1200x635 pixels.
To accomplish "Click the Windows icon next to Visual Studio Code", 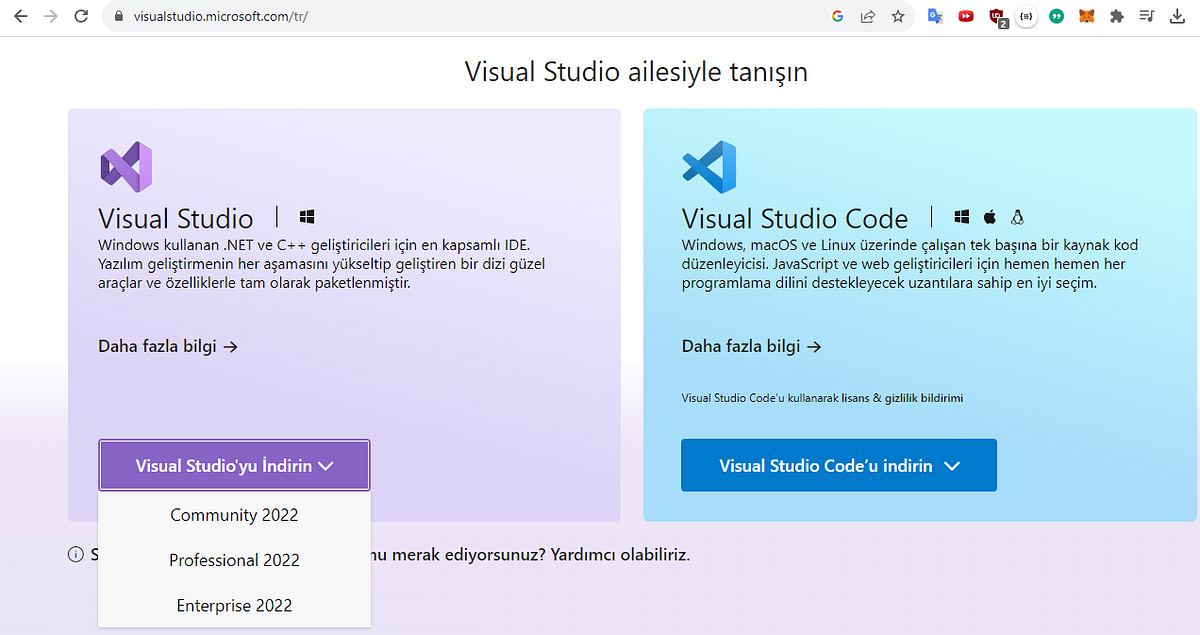I will 961,216.
